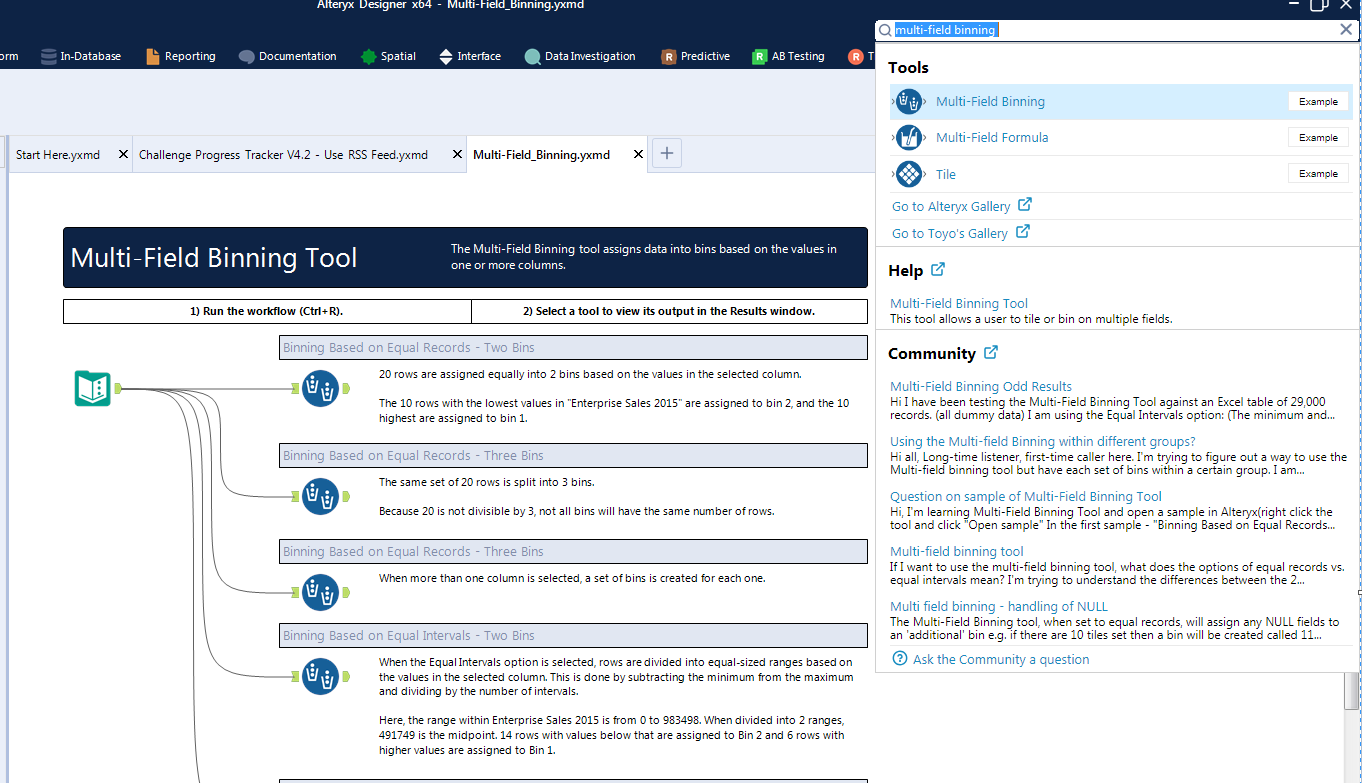Select the Reporting tool category icon
Image resolution: width=1362 pixels, height=783 pixels.
coord(152,56)
